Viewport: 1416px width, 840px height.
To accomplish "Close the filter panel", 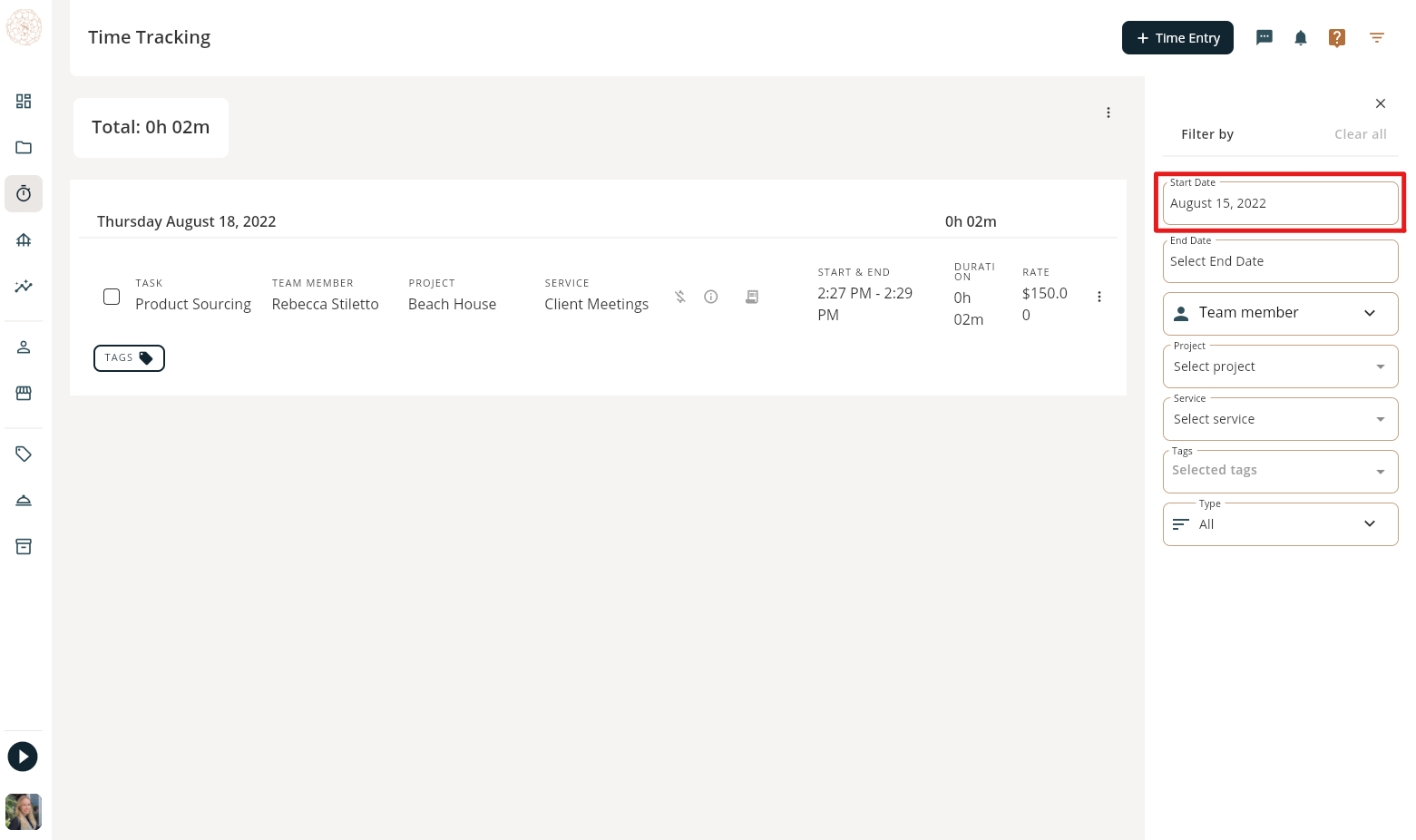I will tap(1381, 103).
